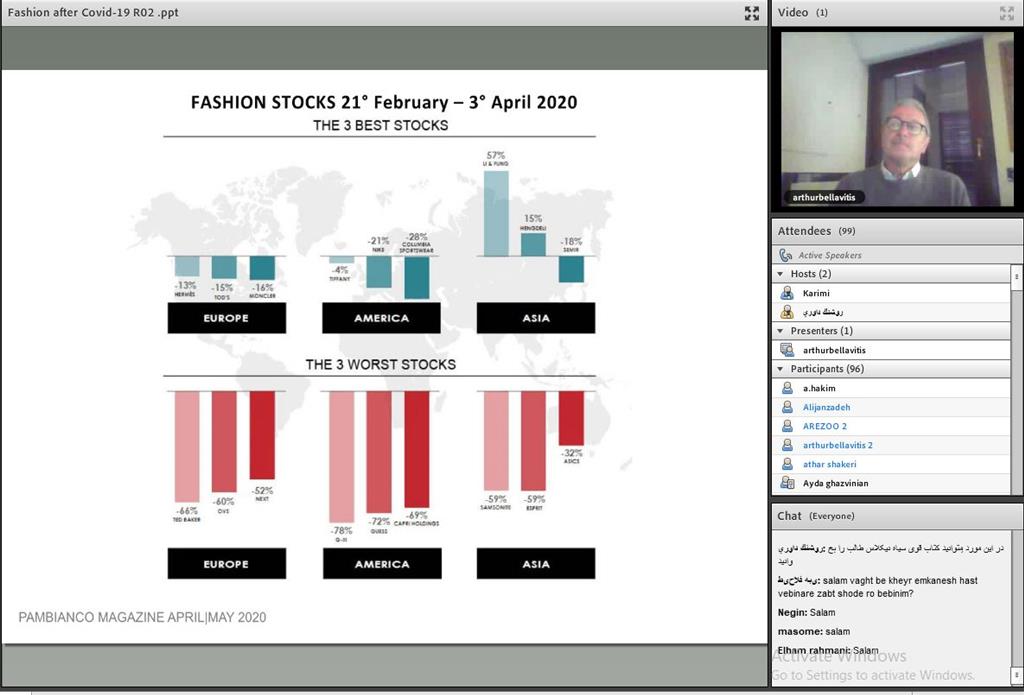
Task: Click the chat message from masome
Action: click(x=814, y=632)
